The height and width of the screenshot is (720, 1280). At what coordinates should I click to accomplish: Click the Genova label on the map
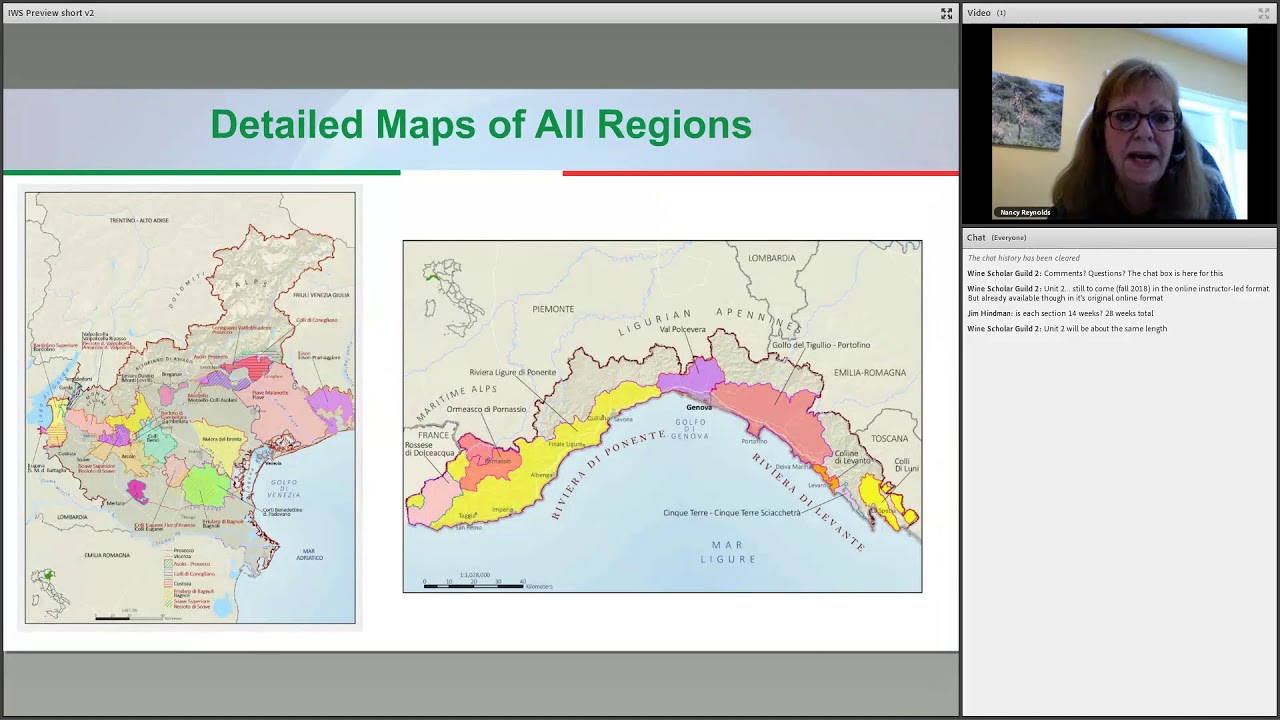(699, 407)
